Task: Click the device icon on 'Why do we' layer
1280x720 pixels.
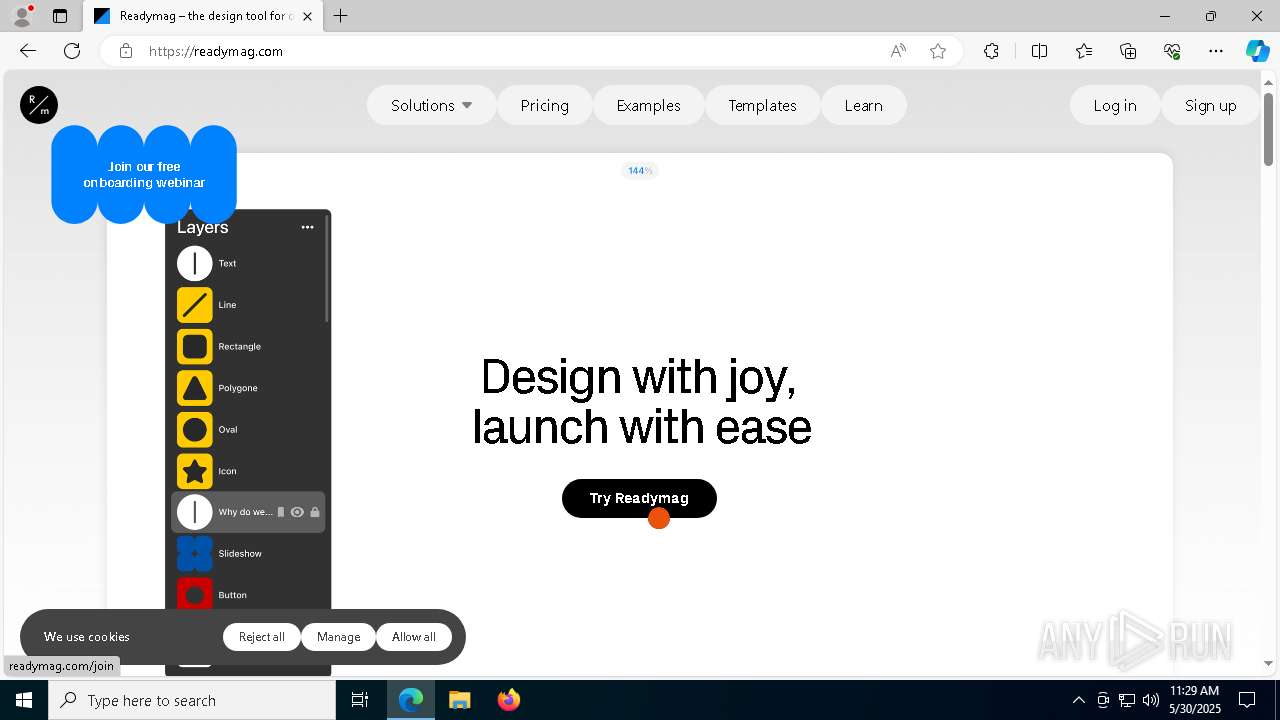Action: tap(281, 512)
